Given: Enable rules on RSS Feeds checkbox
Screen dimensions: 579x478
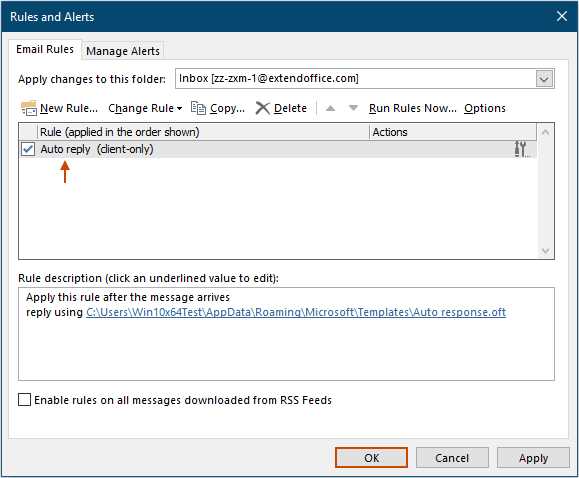Looking at the screenshot, I should 24,400.
